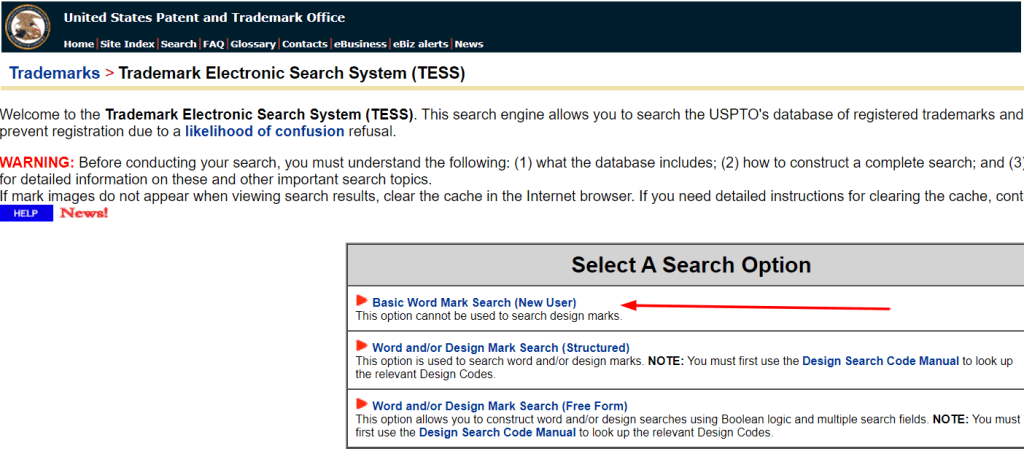Click the USPTO eagle seal logo
Screen dimensions: 1024x451
(27, 26)
